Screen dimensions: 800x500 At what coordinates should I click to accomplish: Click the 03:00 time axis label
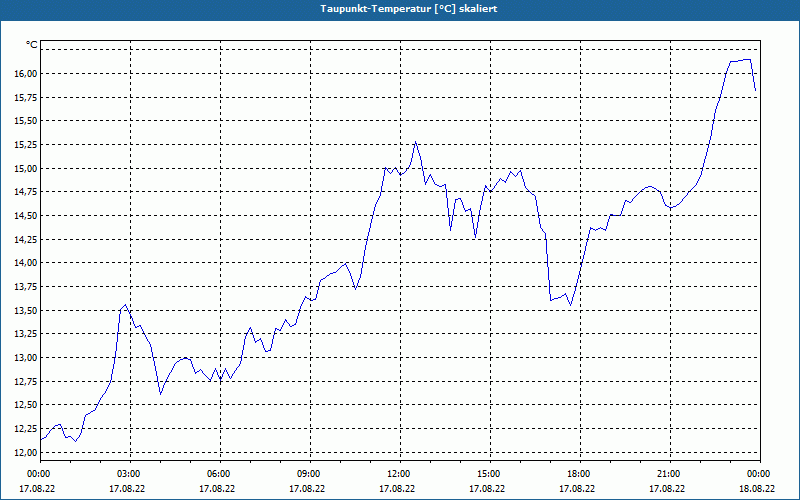point(130,474)
